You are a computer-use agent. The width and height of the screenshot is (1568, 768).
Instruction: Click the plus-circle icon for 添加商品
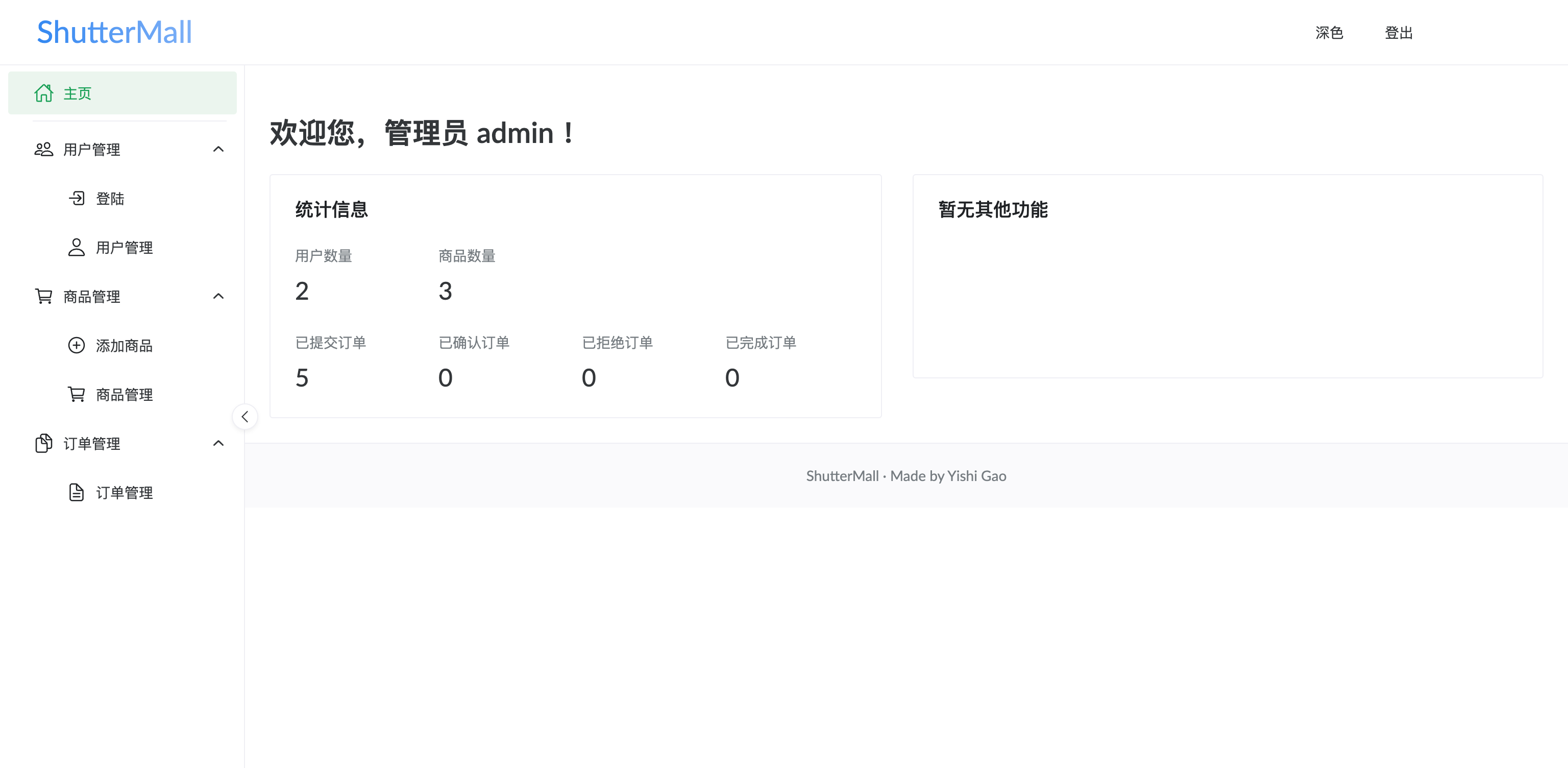point(76,345)
